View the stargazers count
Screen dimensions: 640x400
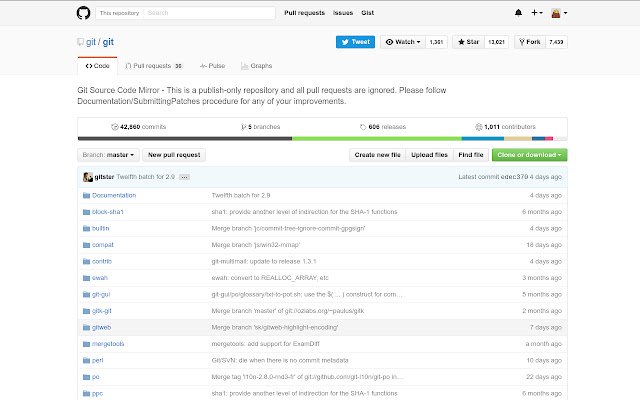496,42
